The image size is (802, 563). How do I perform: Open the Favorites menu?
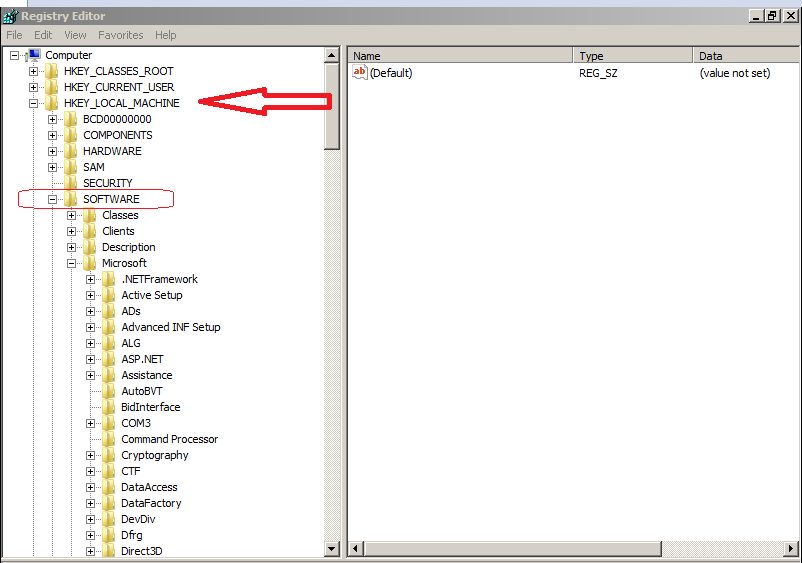click(x=121, y=35)
